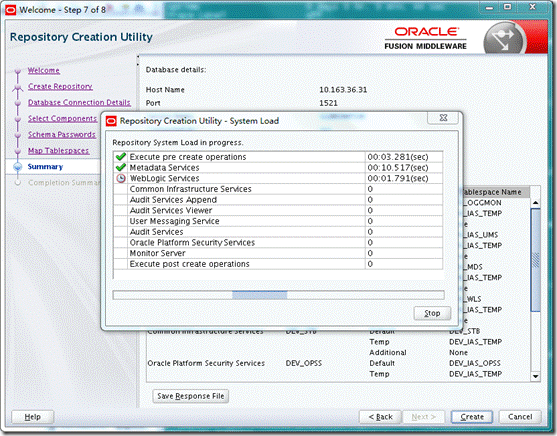Click the Completion Summary step
Screen dimensions: 557x436
(x=64, y=183)
